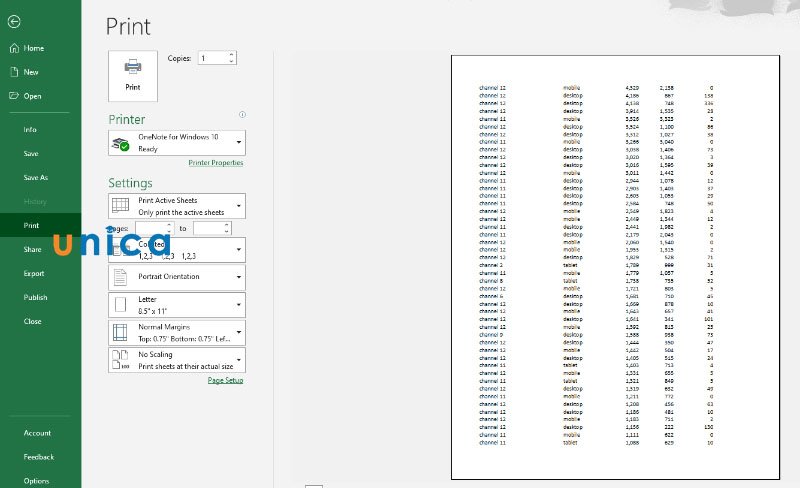Click the Portrait Orientation page icon
This screenshot has width=800, height=488.
(x=120, y=277)
